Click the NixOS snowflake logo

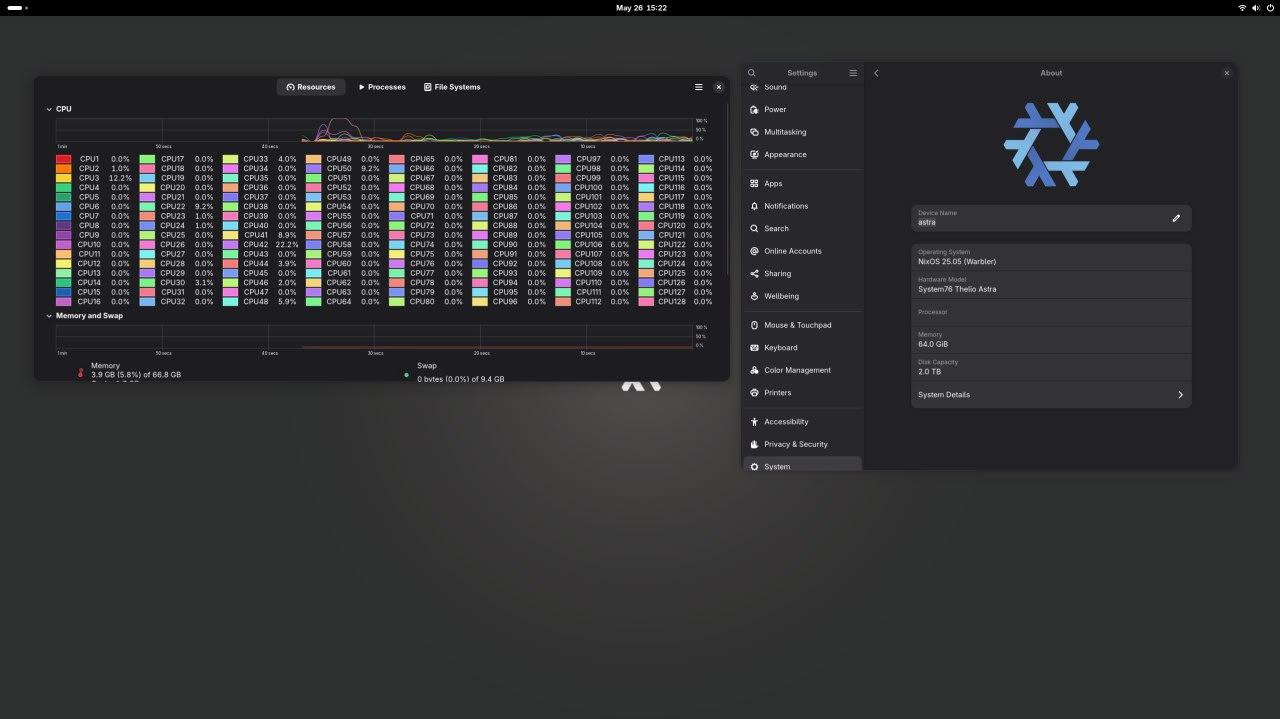pyautogui.click(x=1051, y=145)
